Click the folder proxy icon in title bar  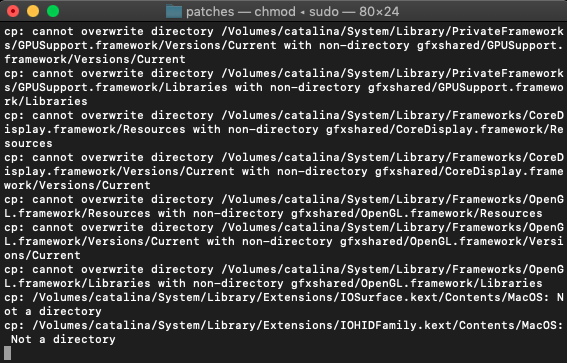[174, 12]
